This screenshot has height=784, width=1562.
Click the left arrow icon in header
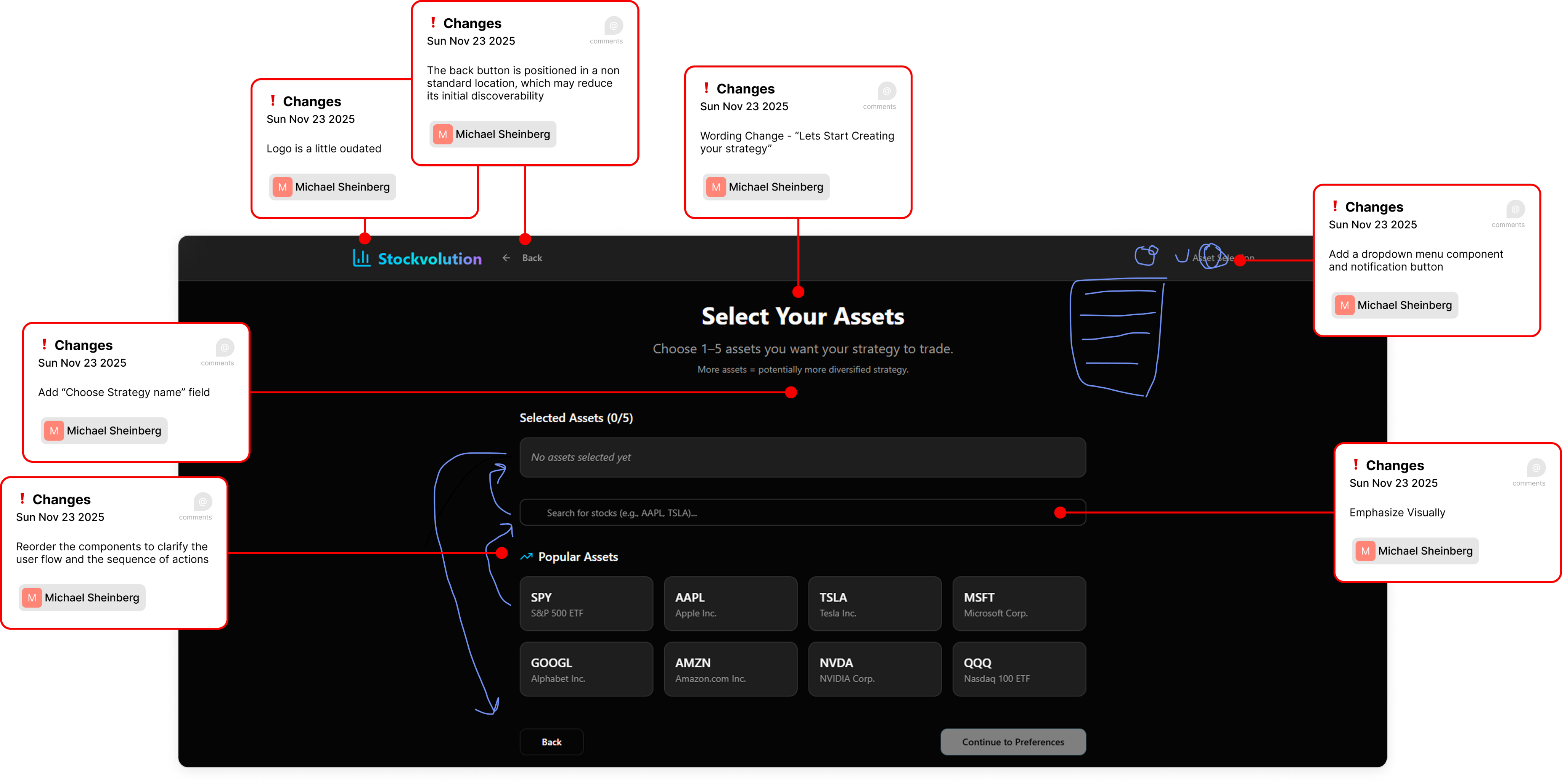506,258
